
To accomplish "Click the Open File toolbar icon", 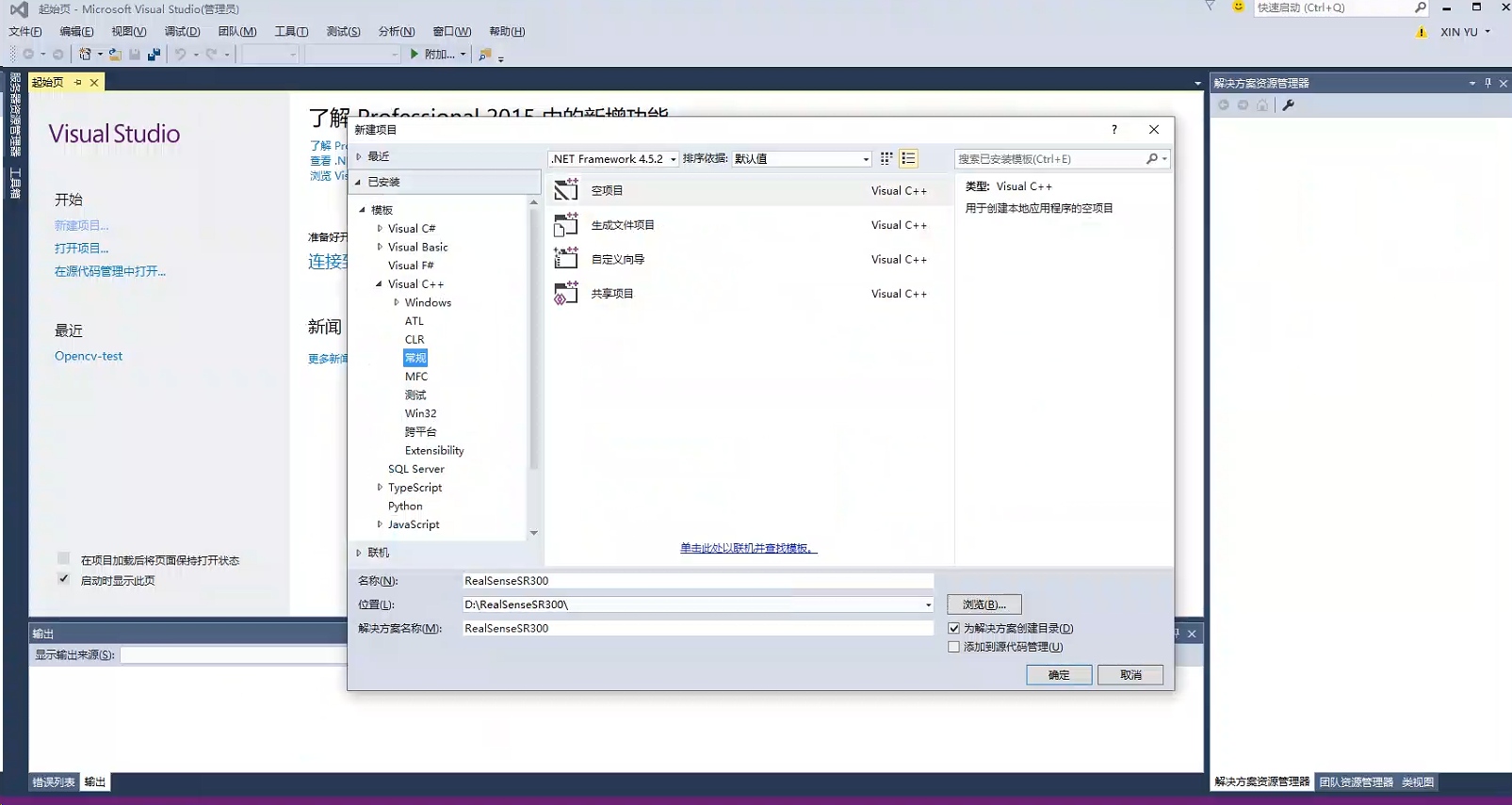I will coord(115,55).
